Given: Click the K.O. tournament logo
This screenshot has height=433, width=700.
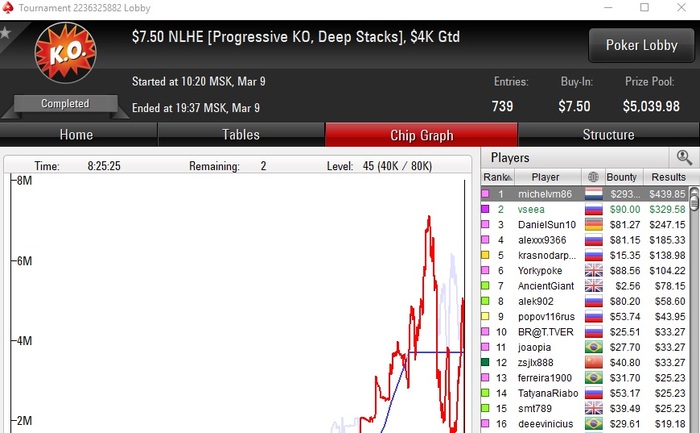Looking at the screenshot, I should tap(66, 53).
